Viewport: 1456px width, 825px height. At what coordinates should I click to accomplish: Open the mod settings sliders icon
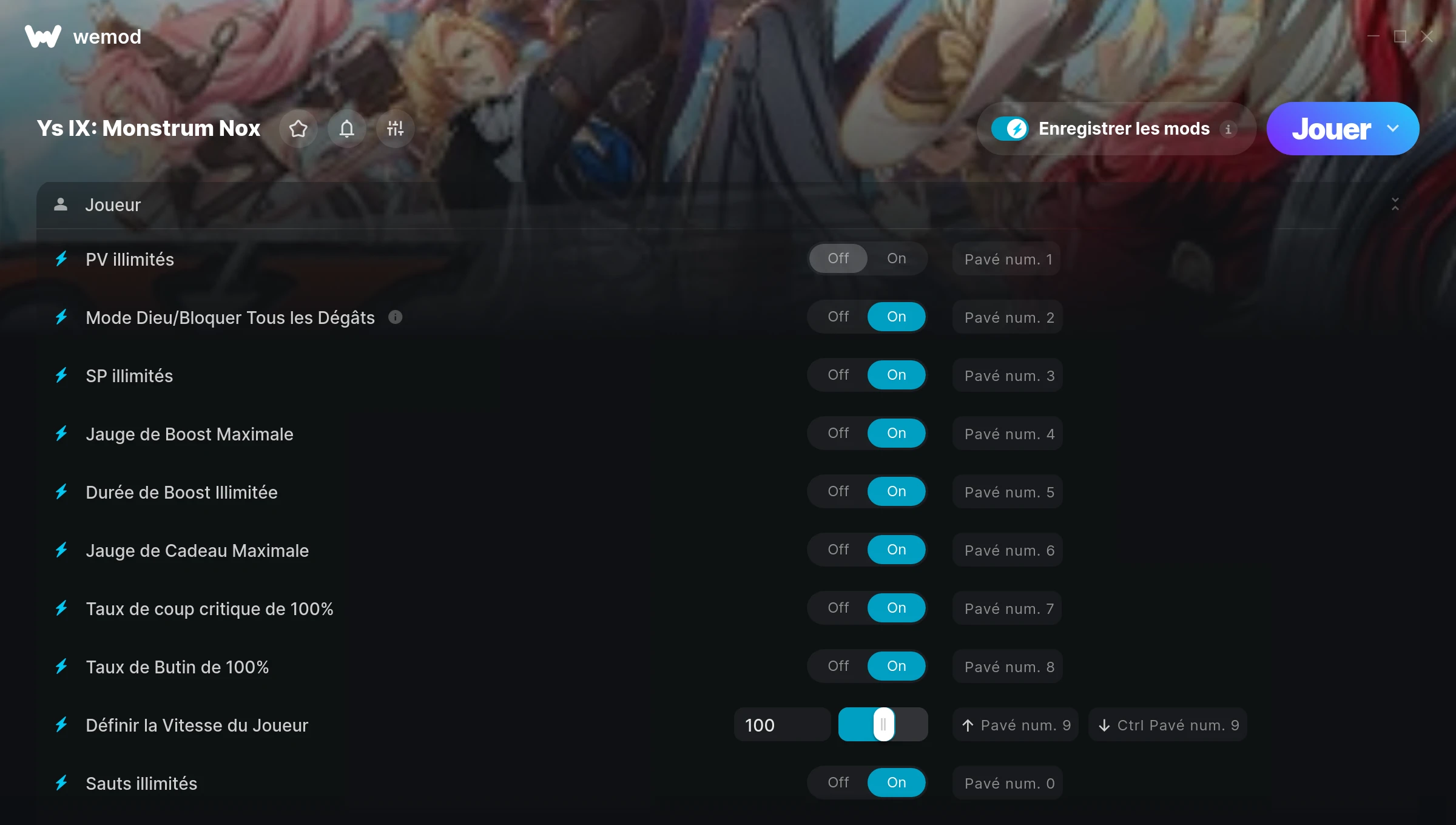pyautogui.click(x=396, y=129)
